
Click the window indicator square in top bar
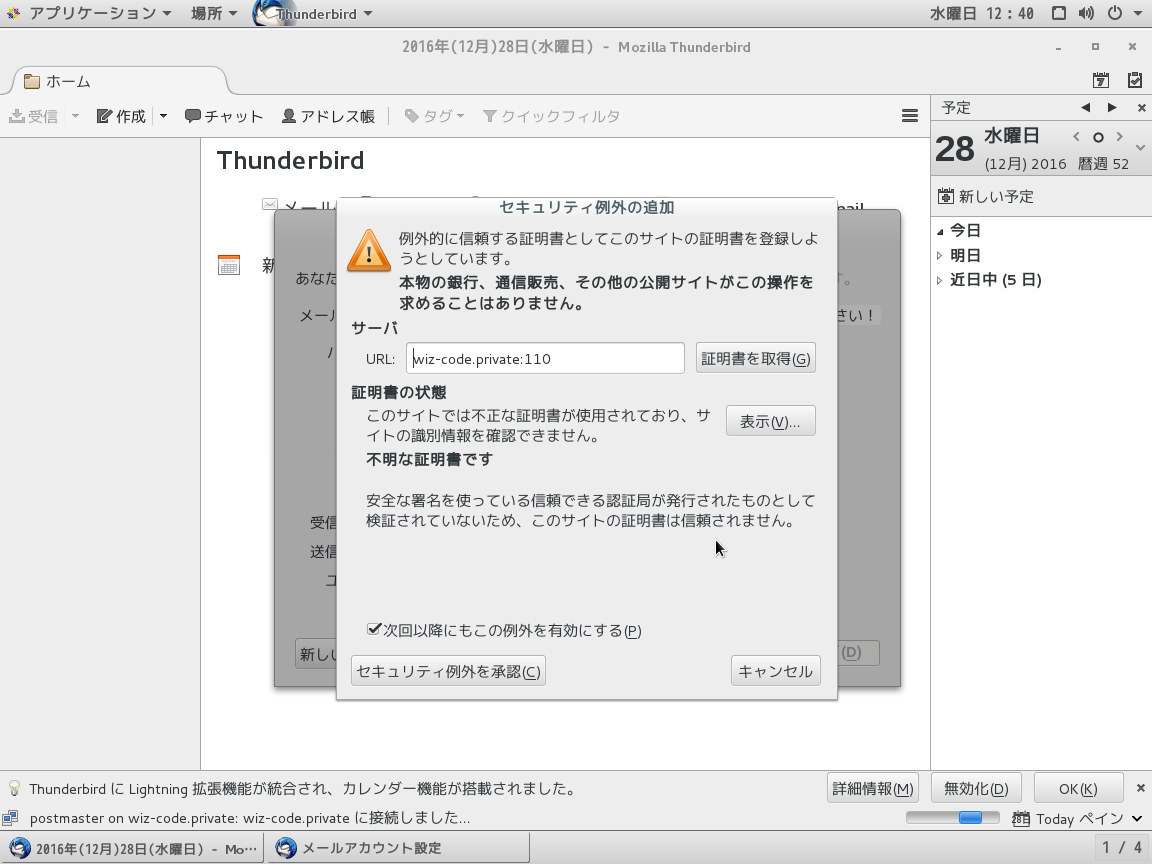[x=1058, y=13]
